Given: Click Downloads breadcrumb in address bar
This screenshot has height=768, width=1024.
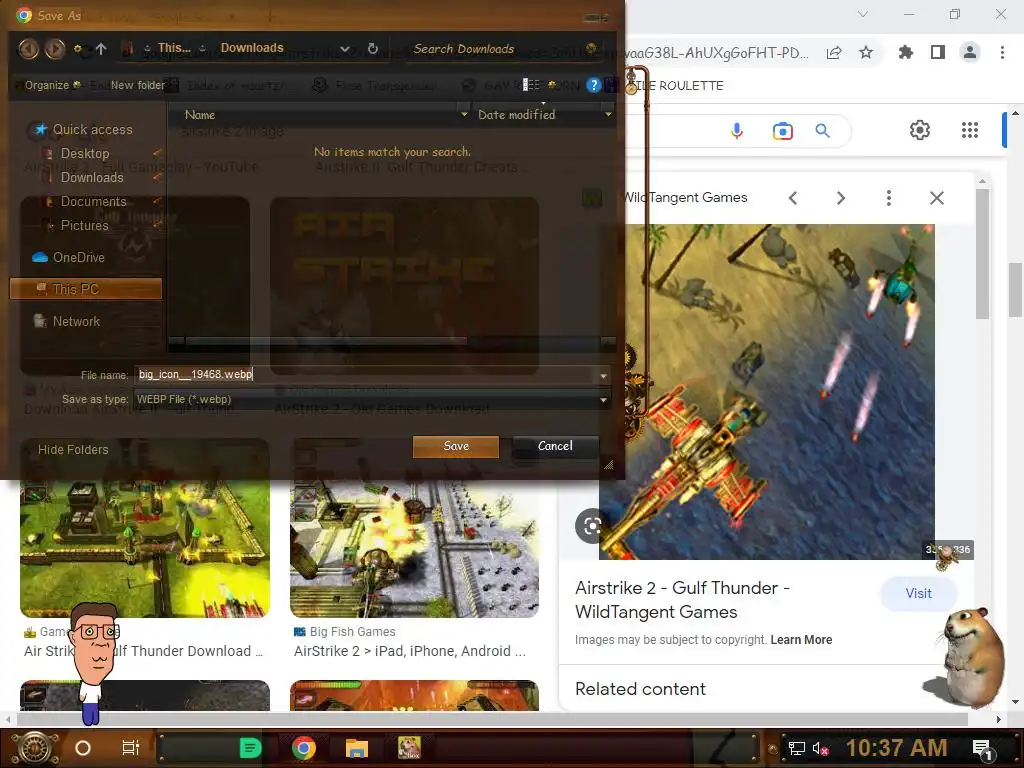Looking at the screenshot, I should pyautogui.click(x=252, y=48).
